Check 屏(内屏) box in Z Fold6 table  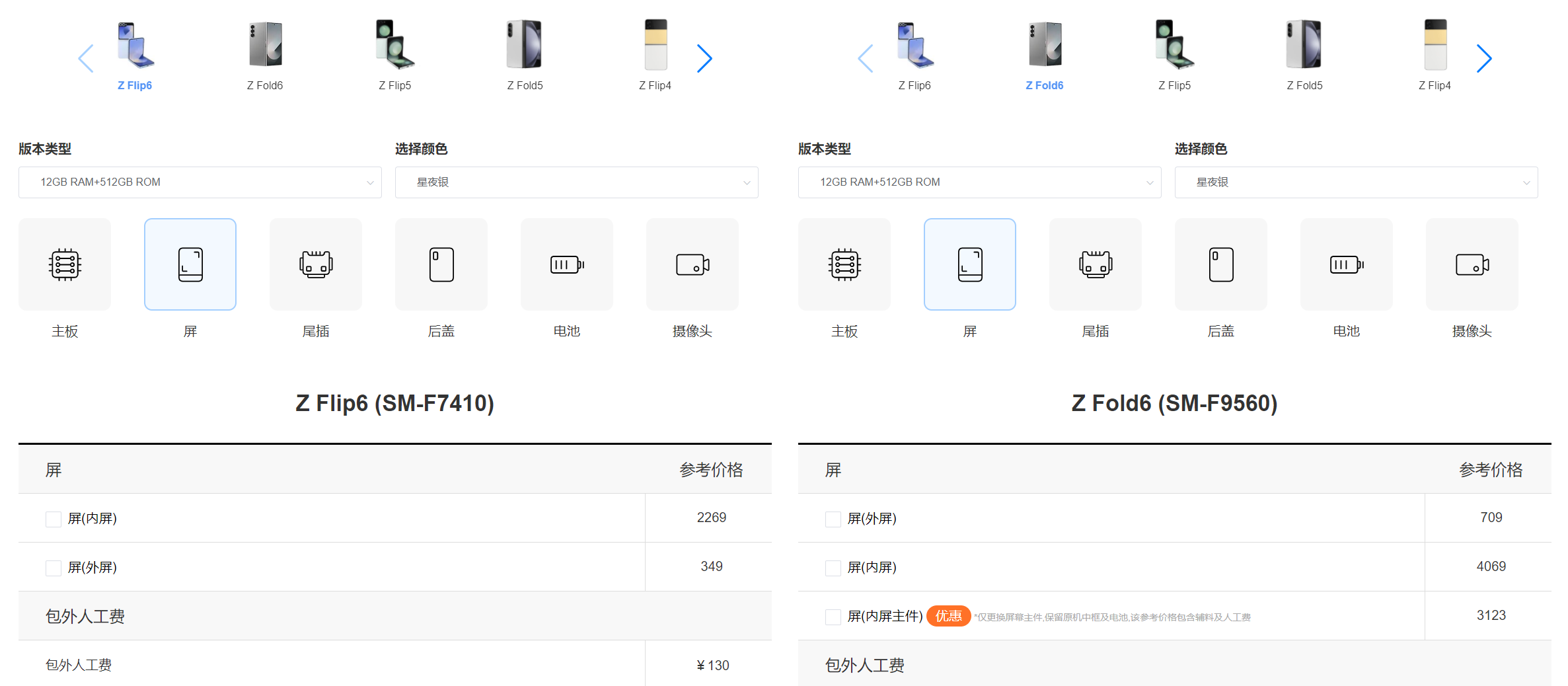tap(833, 568)
